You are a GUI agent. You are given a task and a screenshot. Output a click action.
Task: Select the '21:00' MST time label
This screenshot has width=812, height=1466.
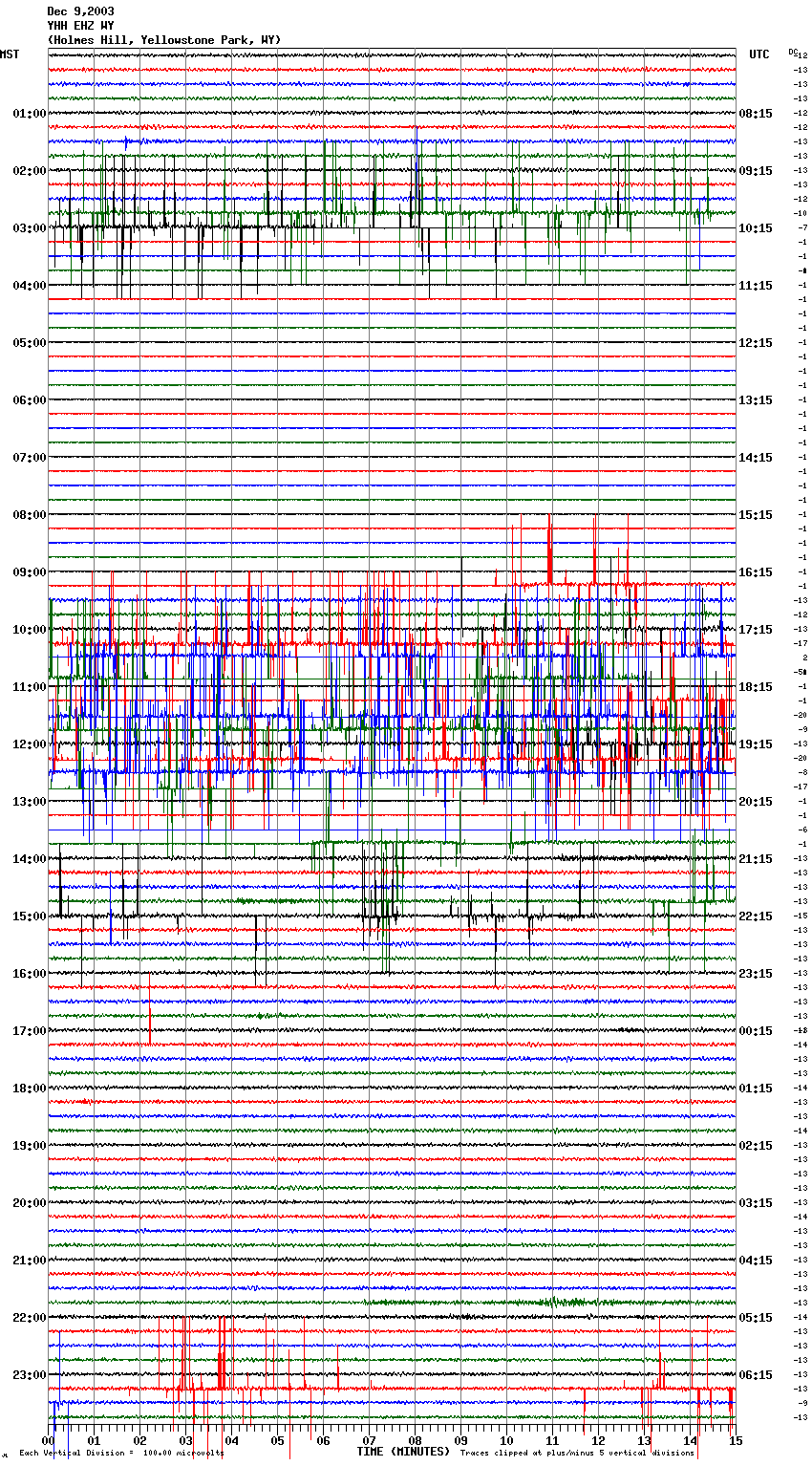[30, 1261]
